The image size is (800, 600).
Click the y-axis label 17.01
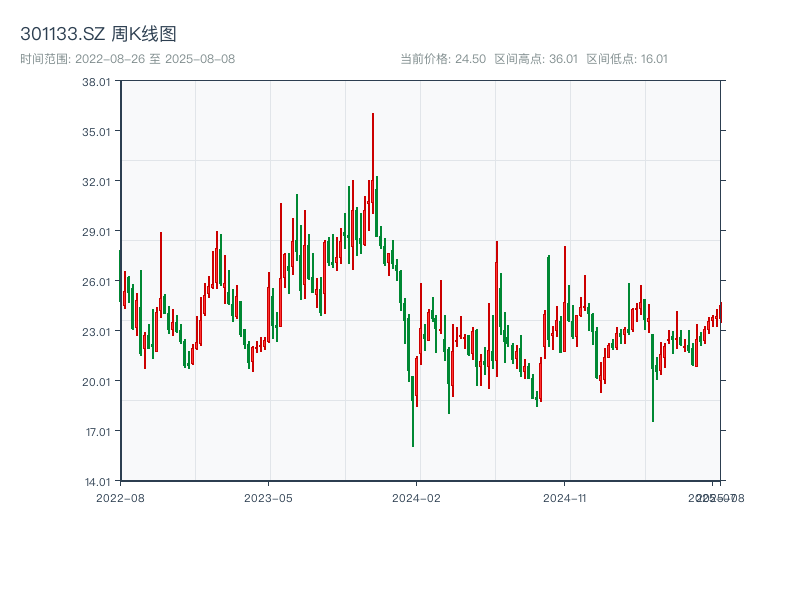pos(97,432)
